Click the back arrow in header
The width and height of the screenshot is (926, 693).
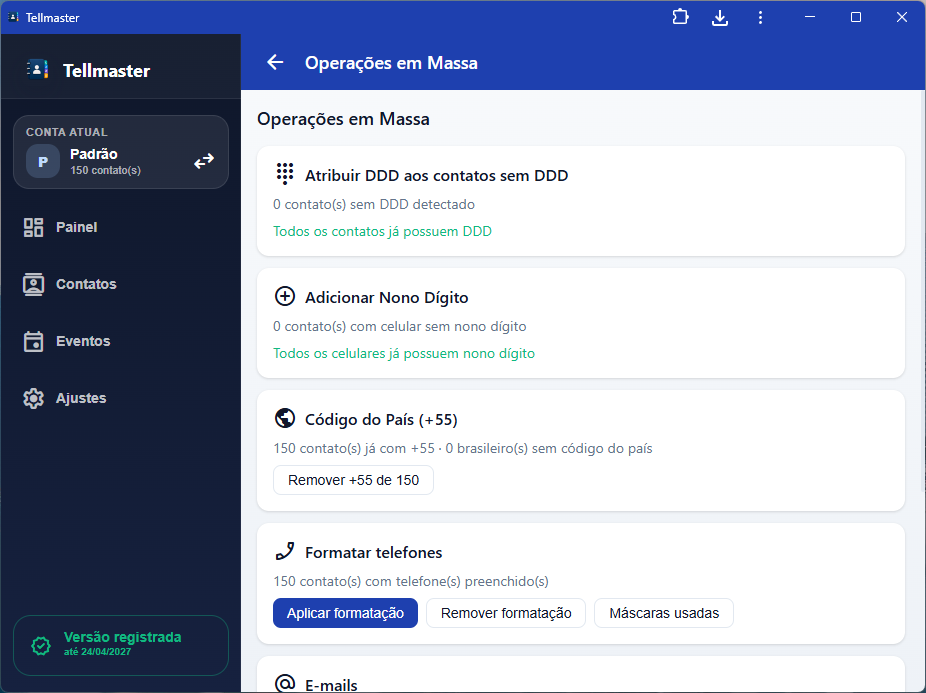click(x=275, y=63)
